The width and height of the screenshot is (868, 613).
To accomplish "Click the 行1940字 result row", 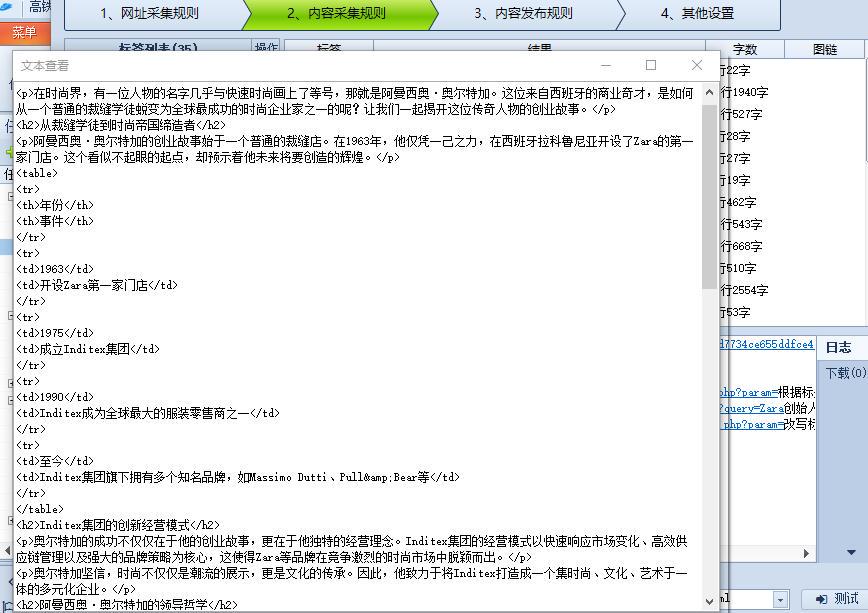I will pos(744,92).
